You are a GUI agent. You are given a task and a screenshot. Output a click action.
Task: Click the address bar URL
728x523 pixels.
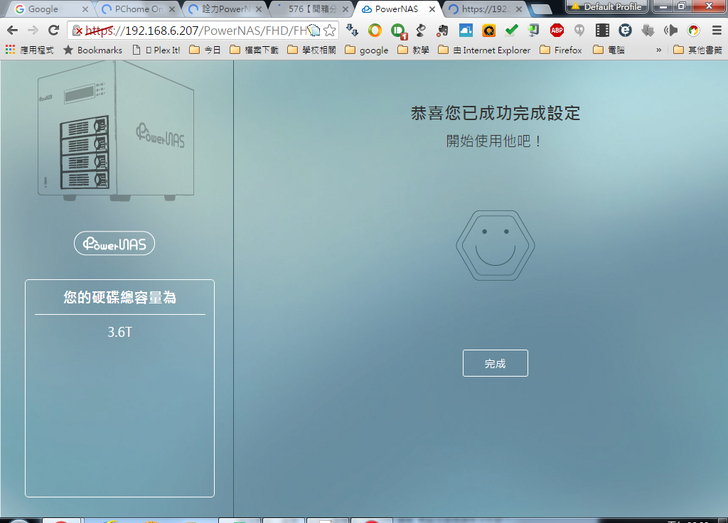click(195, 31)
